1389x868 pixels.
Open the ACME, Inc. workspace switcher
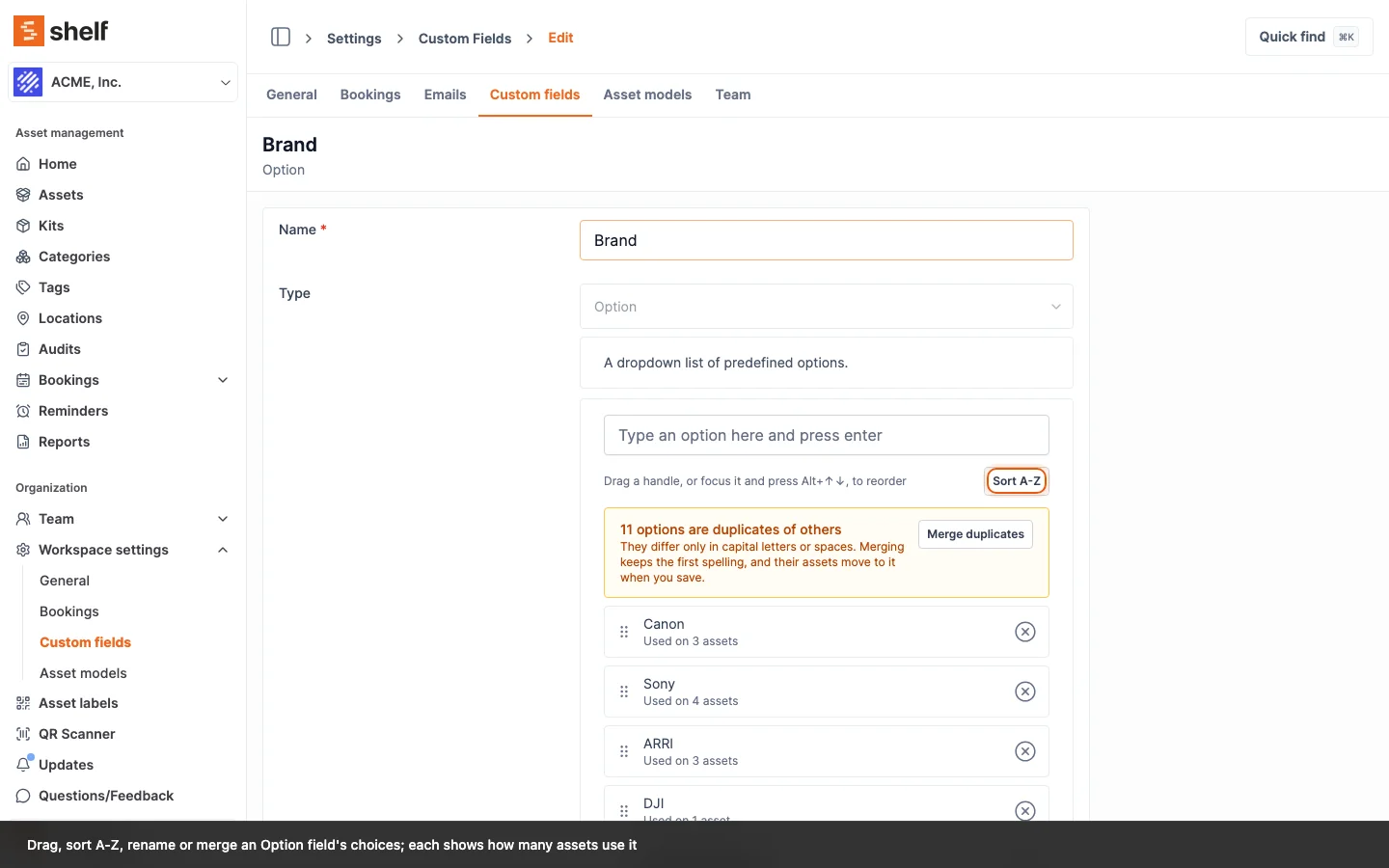pos(123,82)
